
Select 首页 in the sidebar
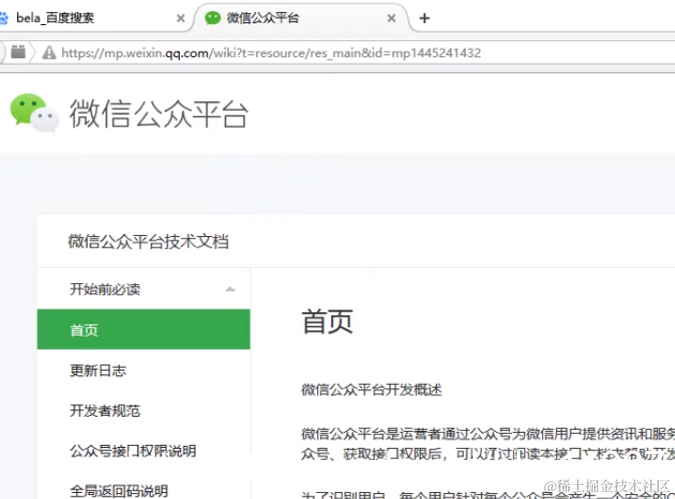(x=144, y=329)
